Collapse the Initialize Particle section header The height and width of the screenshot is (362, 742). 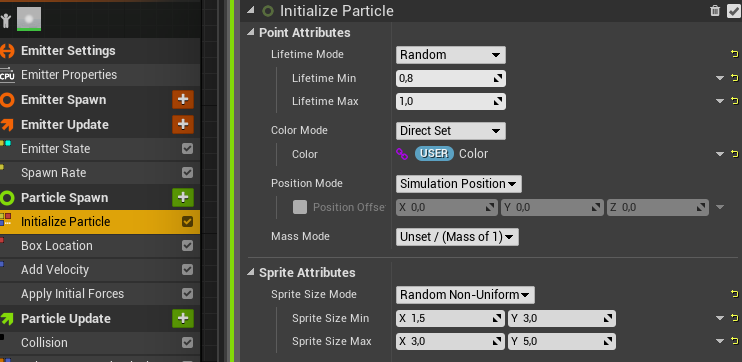coord(251,10)
